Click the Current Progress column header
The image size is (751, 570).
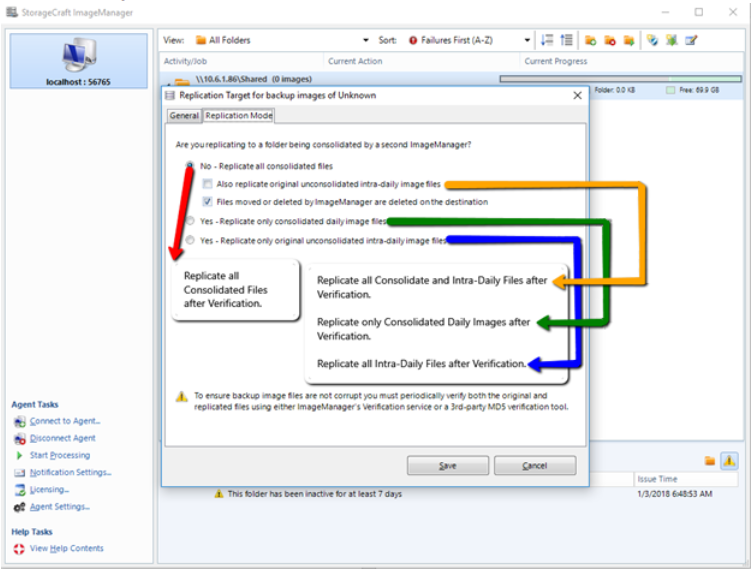click(x=556, y=61)
